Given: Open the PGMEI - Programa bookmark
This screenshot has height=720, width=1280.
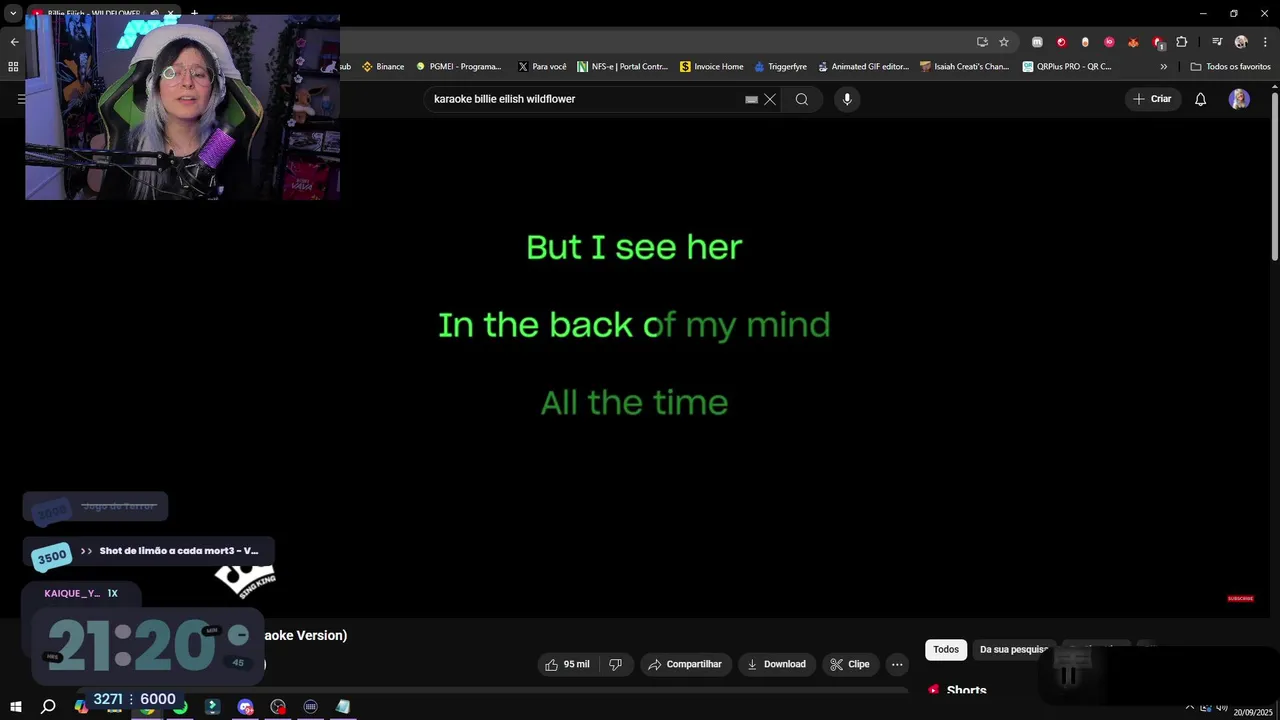Looking at the screenshot, I should coord(458,67).
